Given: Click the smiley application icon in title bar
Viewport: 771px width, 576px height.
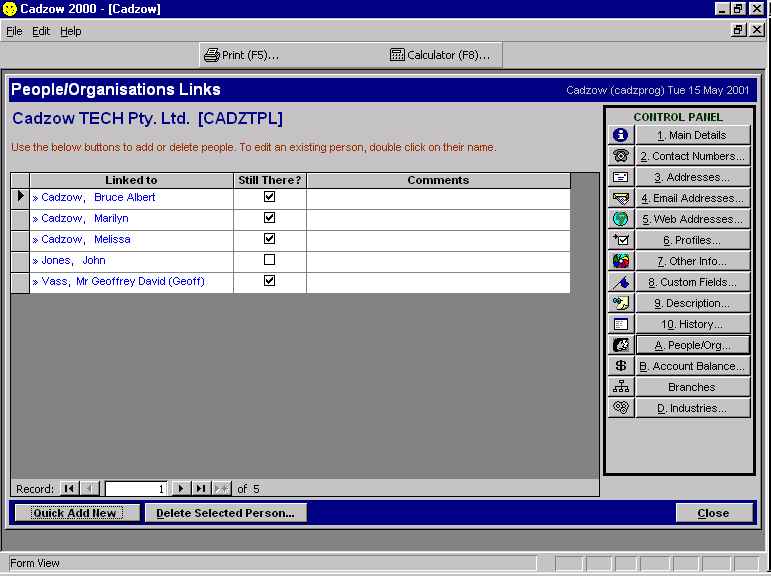Looking at the screenshot, I should coord(9,9).
